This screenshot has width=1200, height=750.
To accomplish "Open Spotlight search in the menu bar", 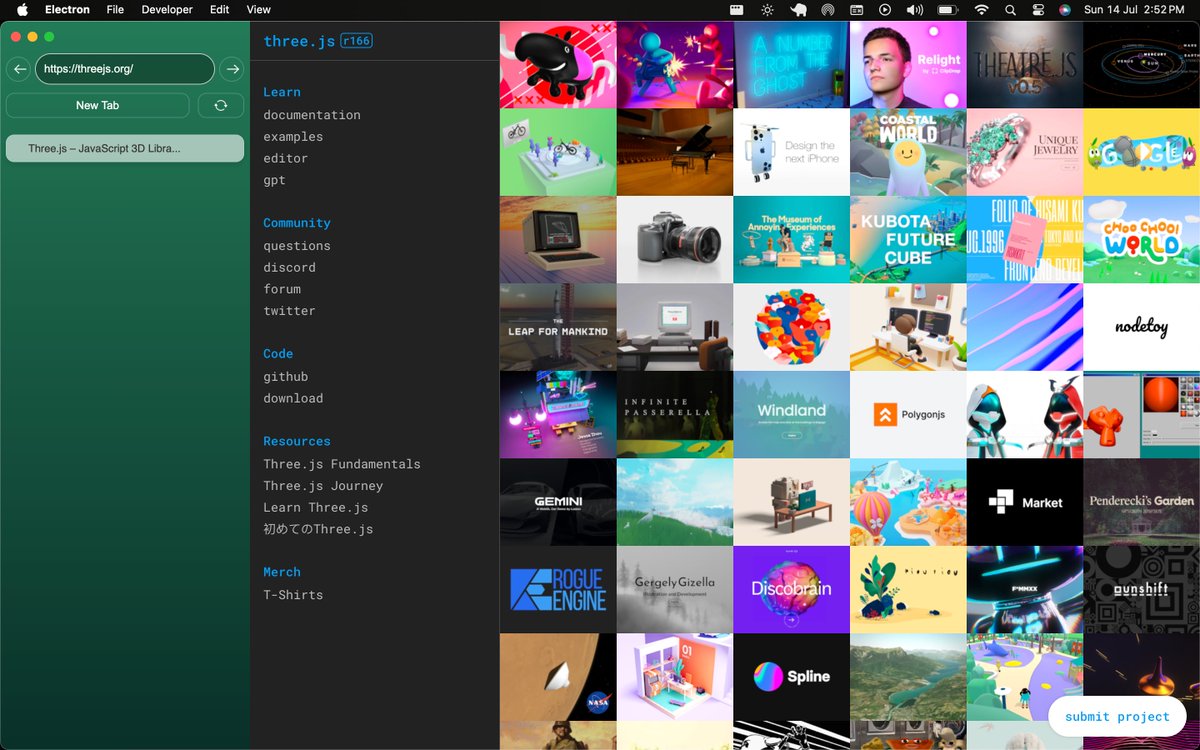I will click(1012, 10).
